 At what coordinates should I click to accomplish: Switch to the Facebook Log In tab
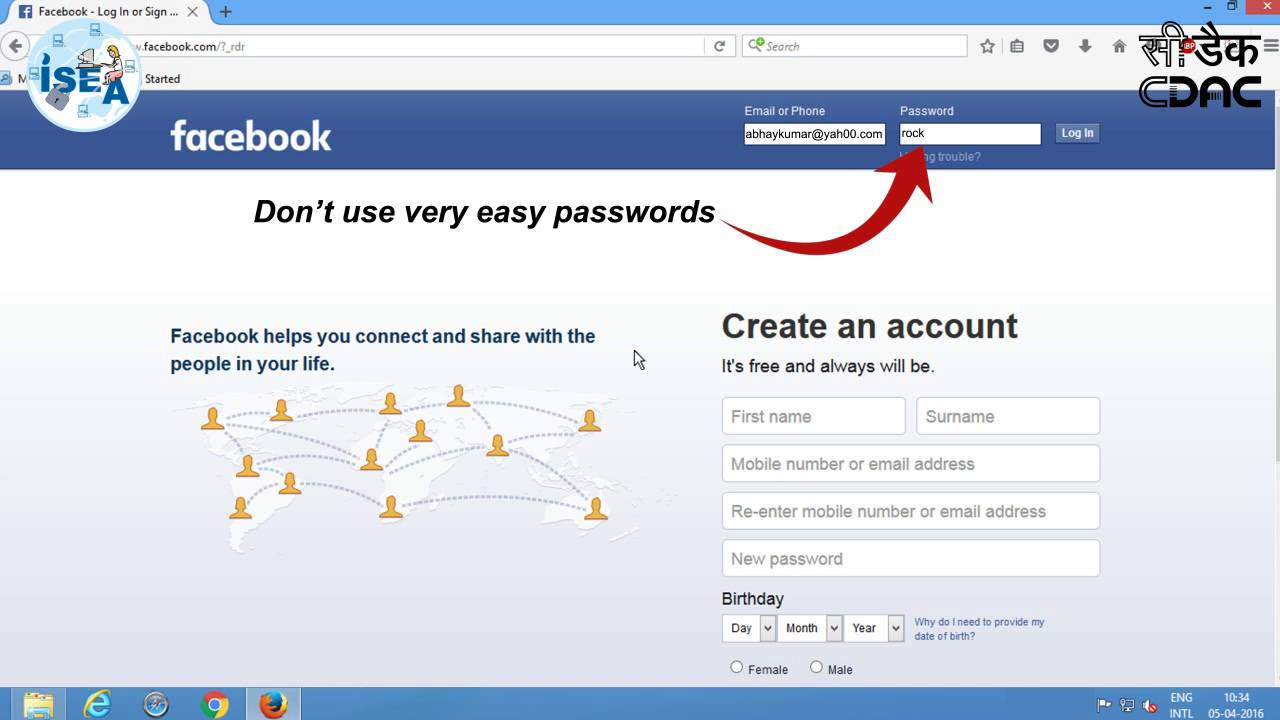click(100, 12)
